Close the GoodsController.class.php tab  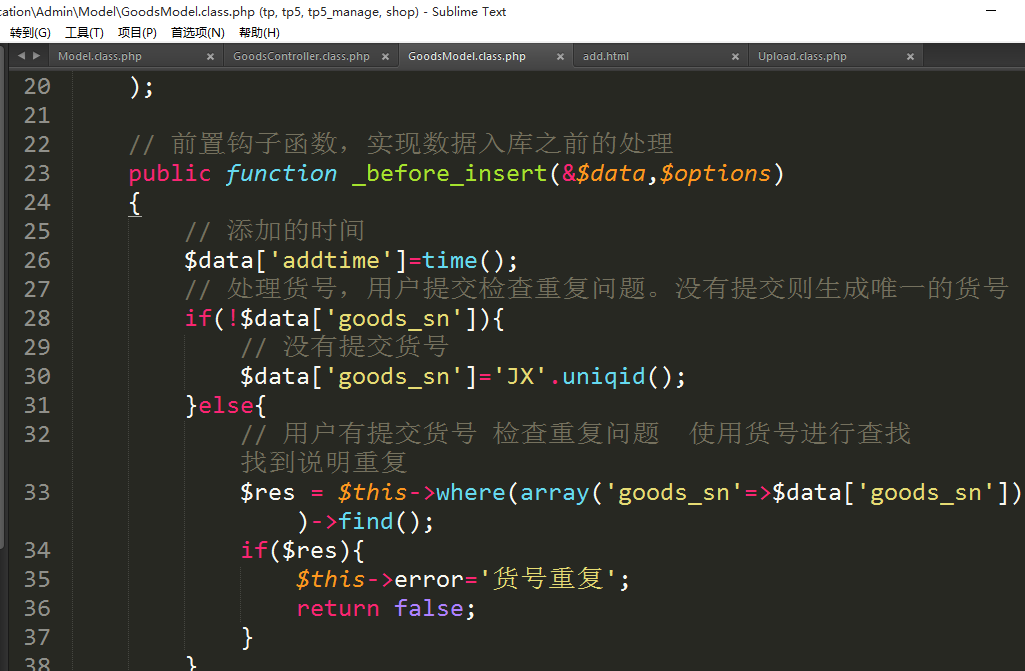(385, 57)
